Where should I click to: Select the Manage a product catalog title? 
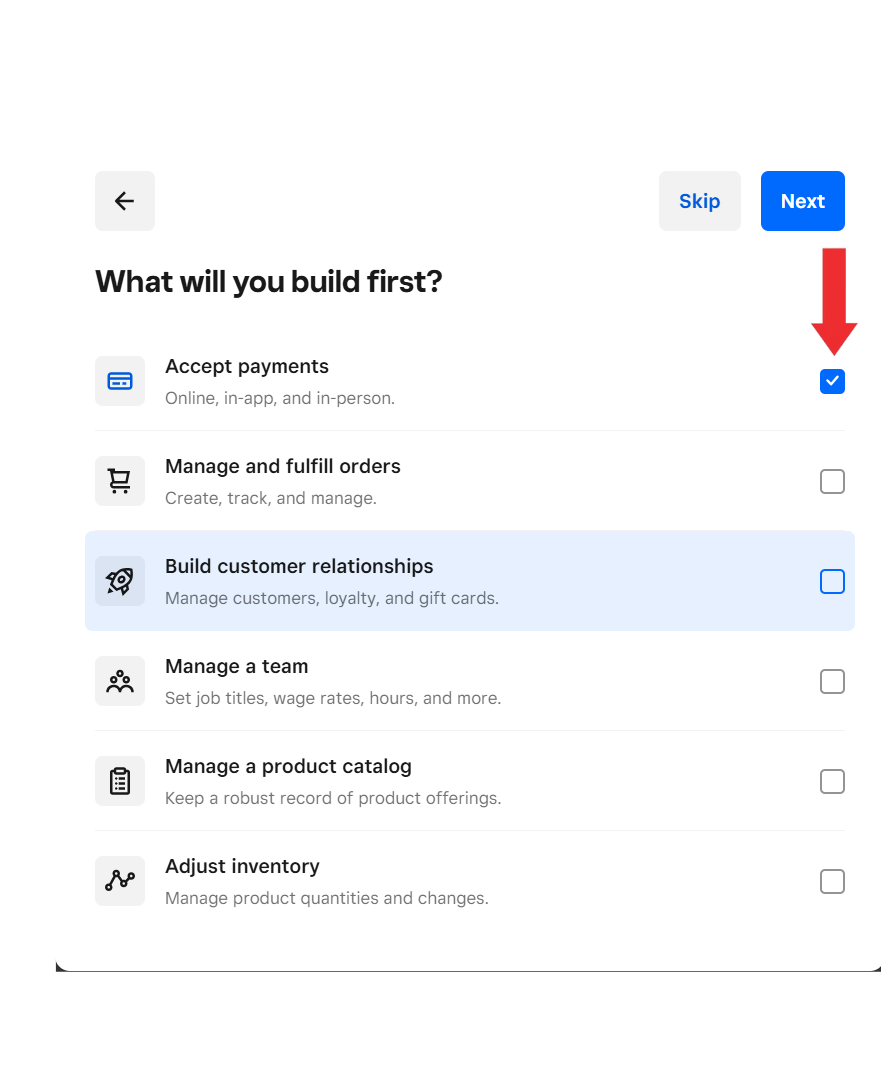(x=288, y=767)
